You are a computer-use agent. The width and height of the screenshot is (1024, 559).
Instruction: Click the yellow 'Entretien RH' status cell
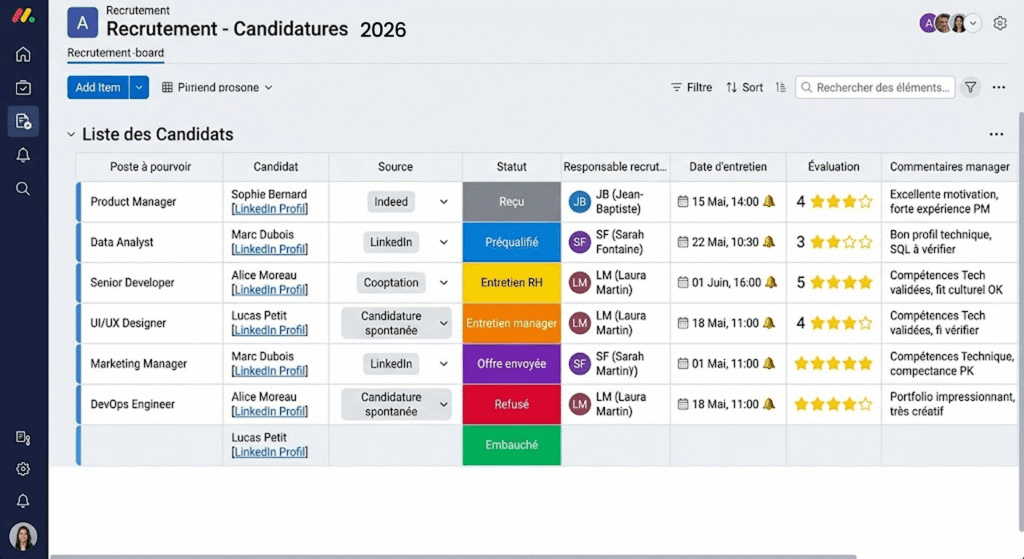[511, 283]
